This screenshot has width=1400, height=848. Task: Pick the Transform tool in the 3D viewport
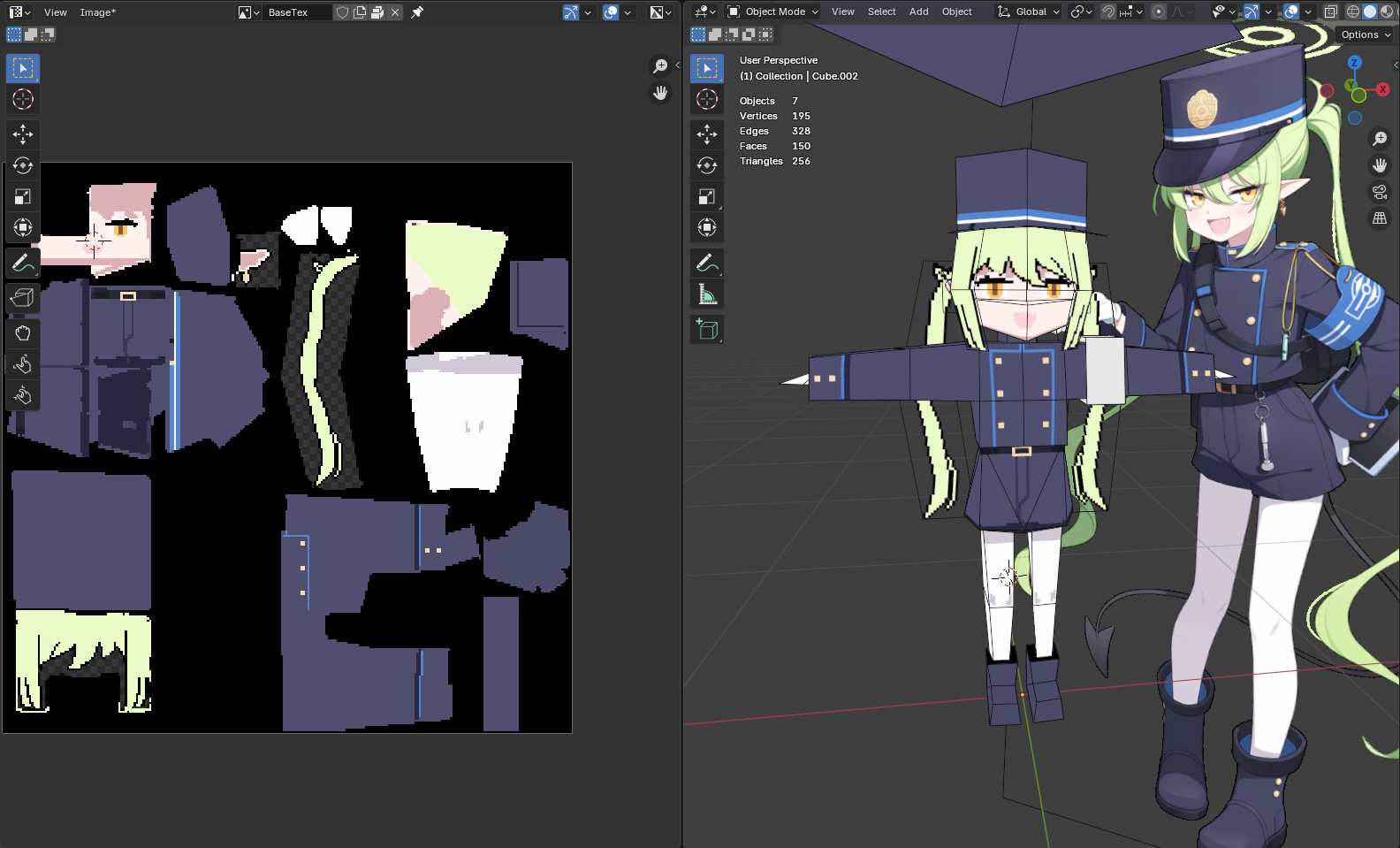707,227
